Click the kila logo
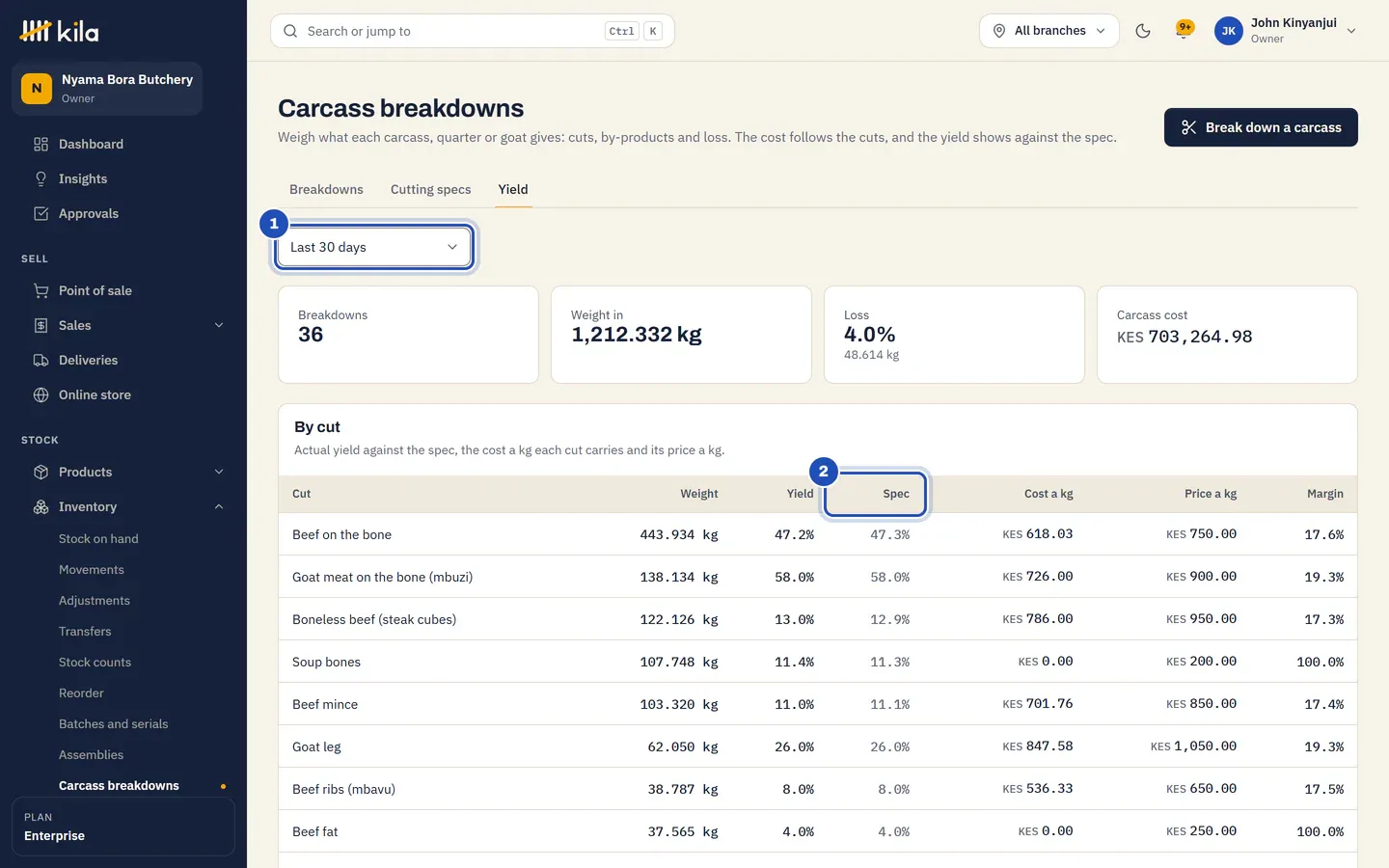 (59, 31)
